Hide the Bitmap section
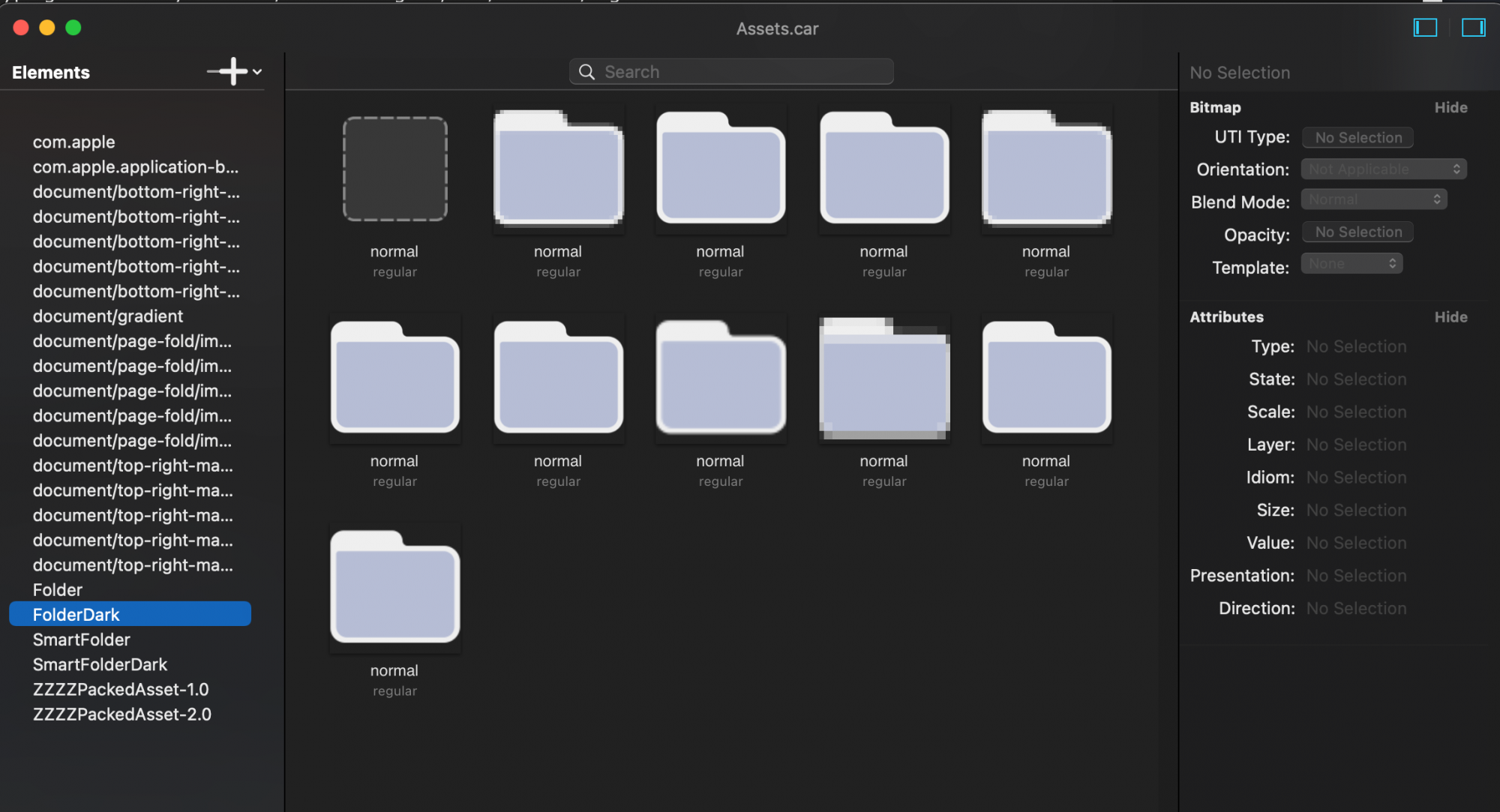The width and height of the screenshot is (1500, 812). click(x=1450, y=107)
